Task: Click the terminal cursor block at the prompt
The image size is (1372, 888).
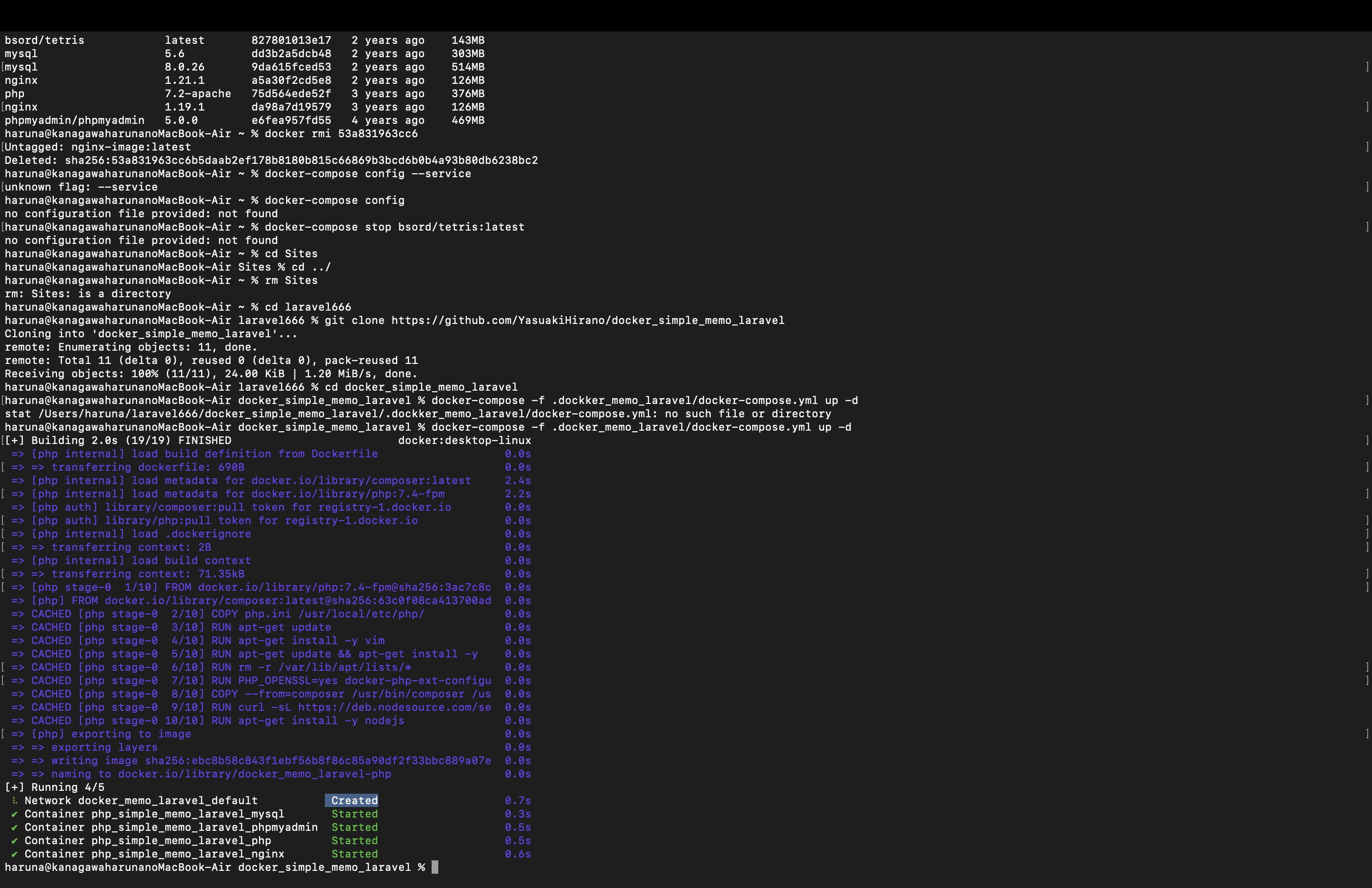Action: click(435, 867)
